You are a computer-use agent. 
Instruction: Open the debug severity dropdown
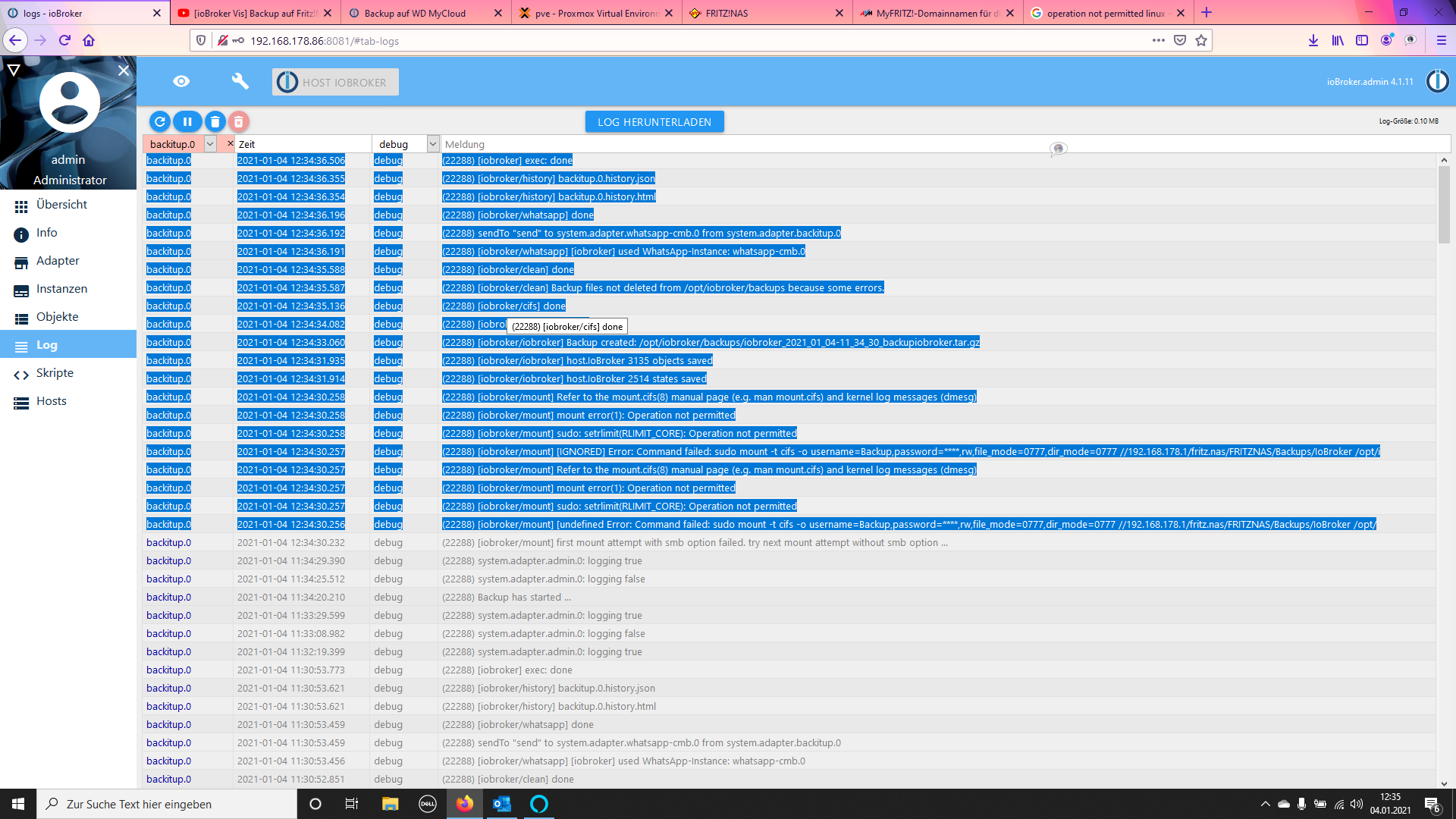(x=432, y=144)
